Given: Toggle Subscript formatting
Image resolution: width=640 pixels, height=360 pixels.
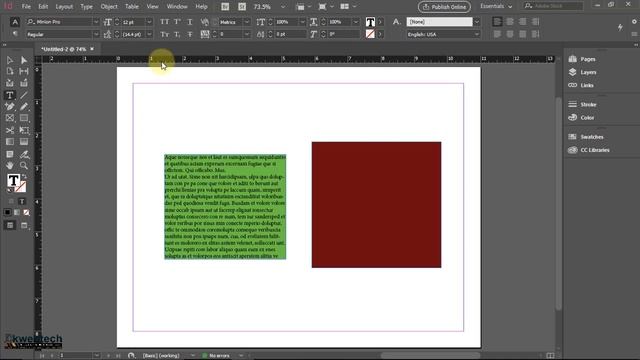Looking at the screenshot, I should (178, 34).
